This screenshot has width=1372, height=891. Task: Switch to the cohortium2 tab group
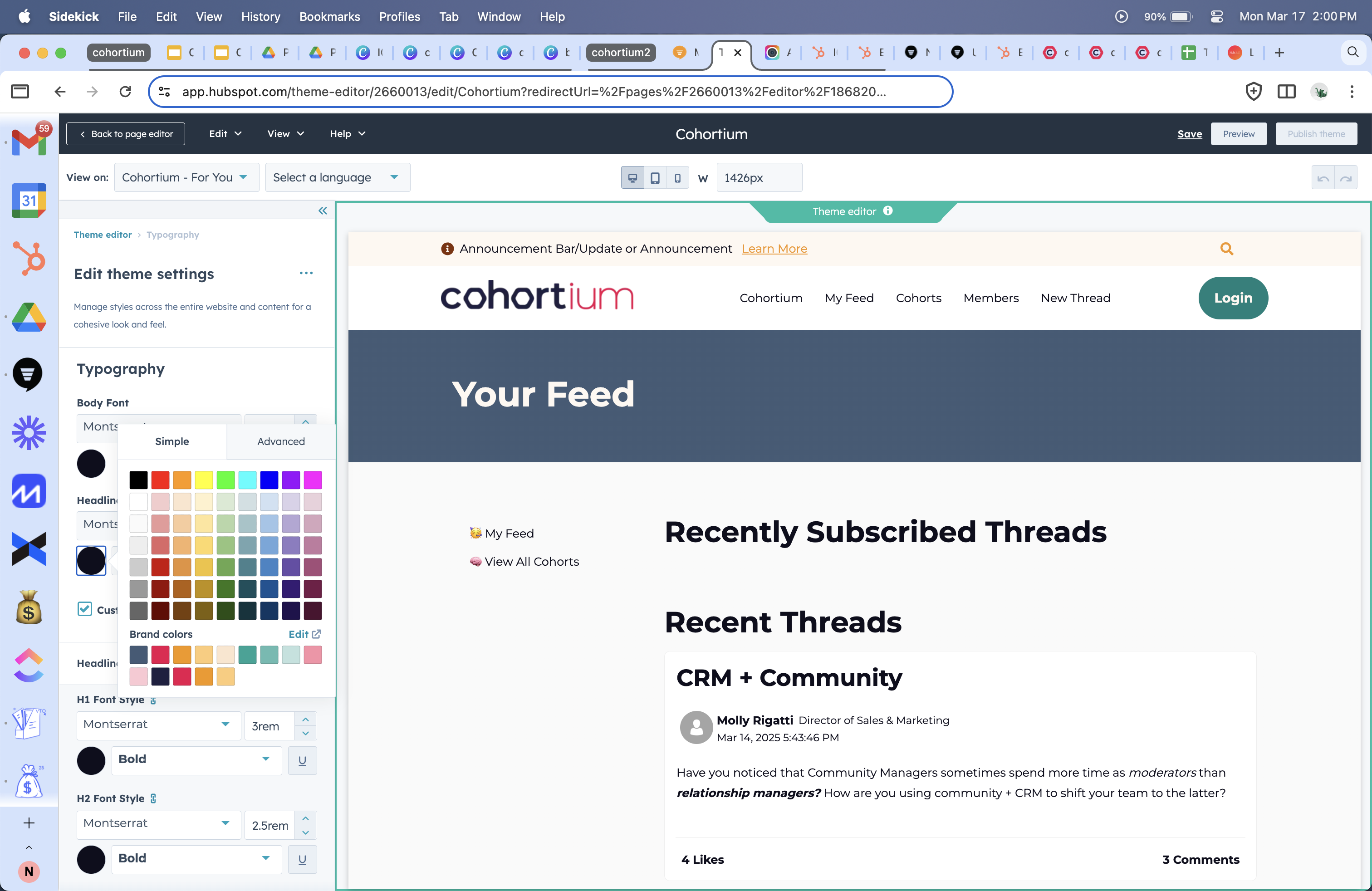click(620, 53)
